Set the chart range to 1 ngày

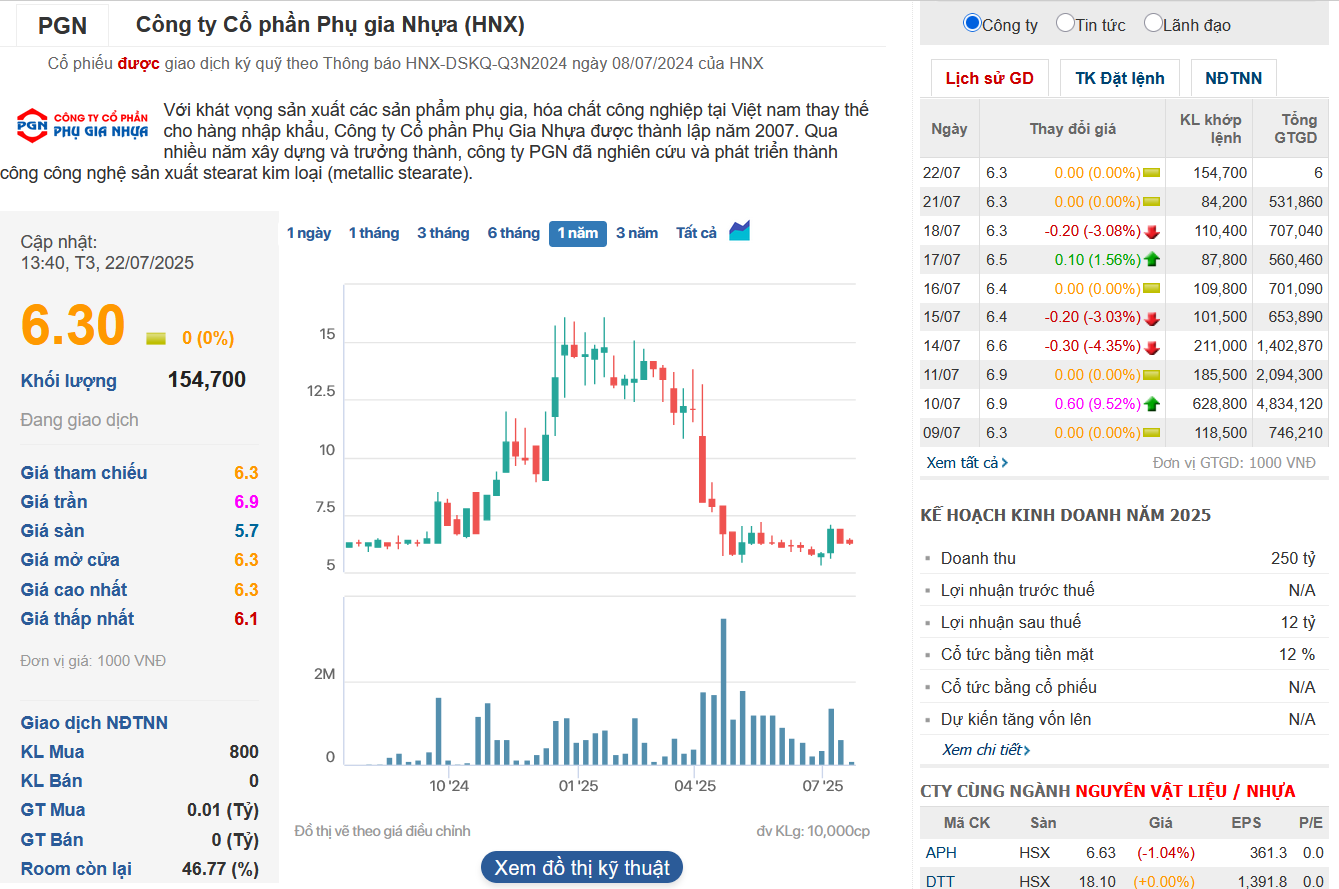pos(309,233)
